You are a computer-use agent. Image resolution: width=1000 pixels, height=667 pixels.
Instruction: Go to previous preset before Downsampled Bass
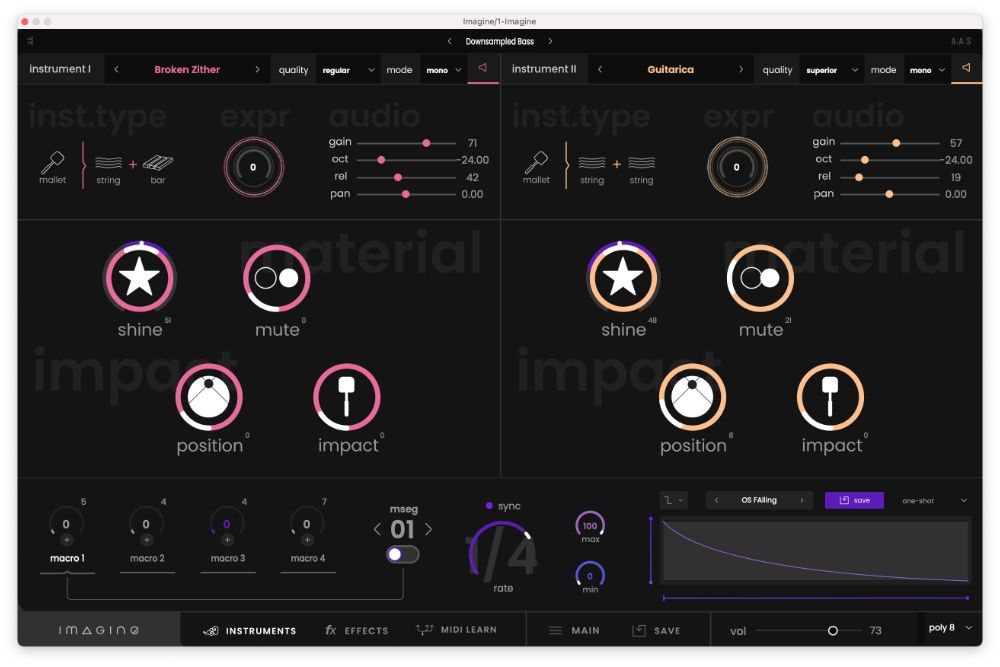tap(450, 41)
